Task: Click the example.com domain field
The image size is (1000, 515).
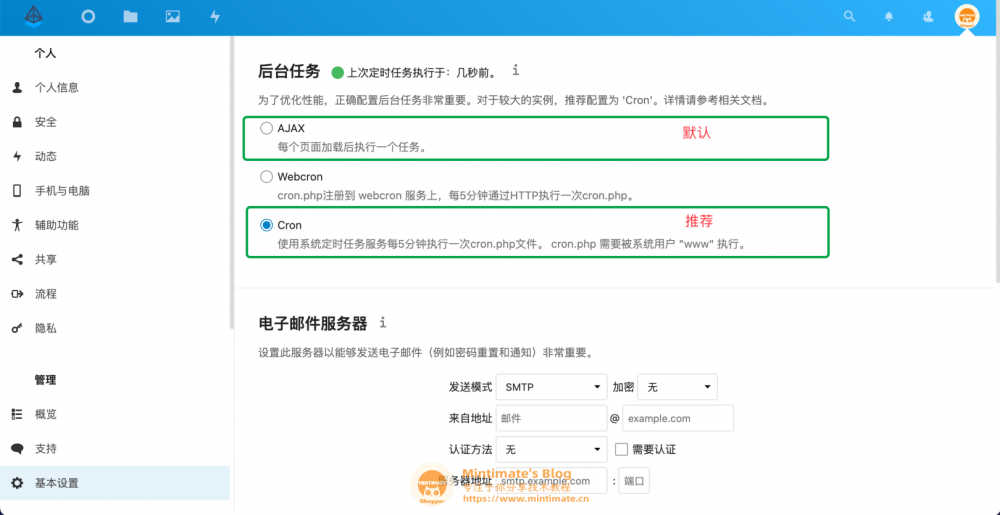Action: click(678, 418)
